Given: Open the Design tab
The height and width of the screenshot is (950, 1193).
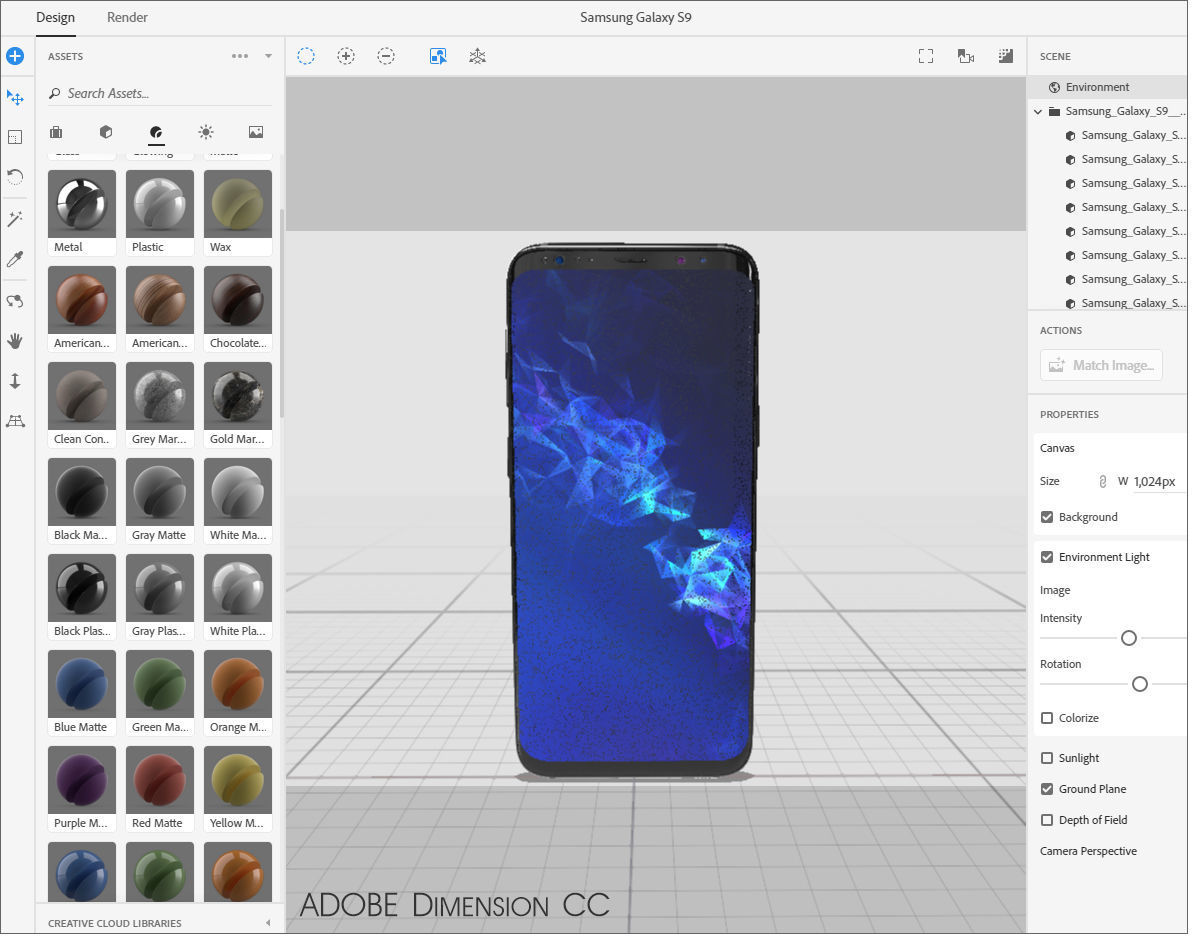Looking at the screenshot, I should 56,17.
